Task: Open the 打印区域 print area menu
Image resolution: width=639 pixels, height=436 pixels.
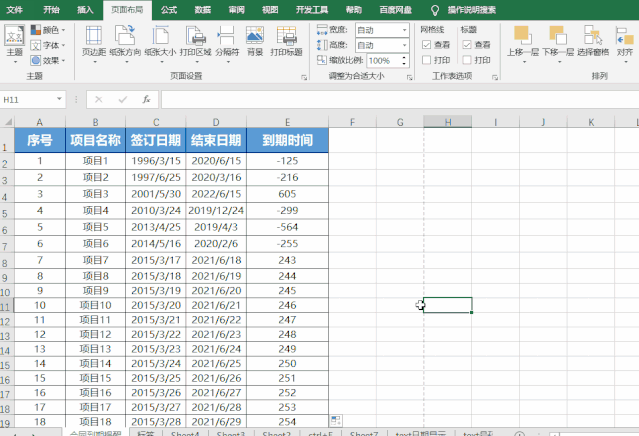Action: pyautogui.click(x=196, y=44)
